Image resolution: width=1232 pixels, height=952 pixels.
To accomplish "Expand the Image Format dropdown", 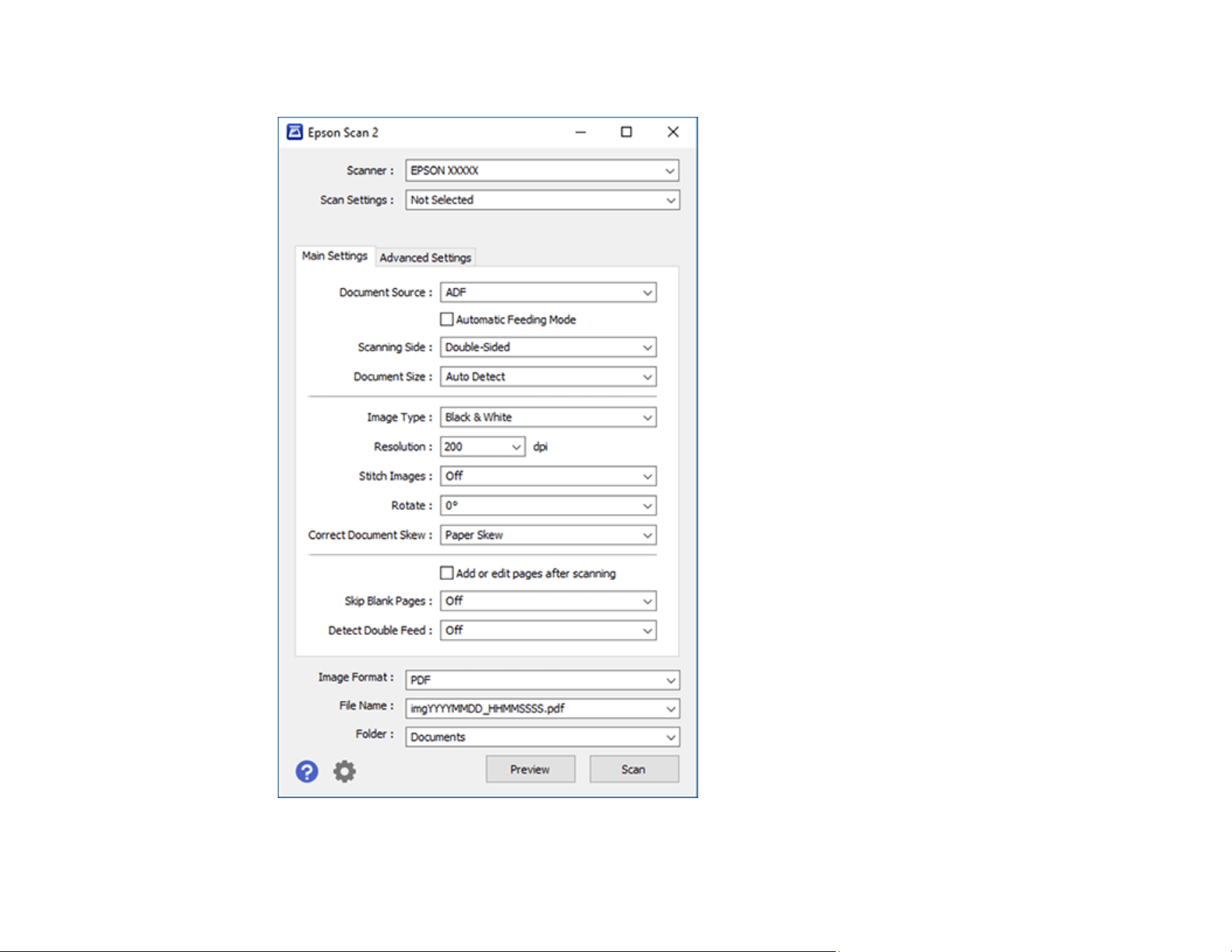I will pos(542,680).
